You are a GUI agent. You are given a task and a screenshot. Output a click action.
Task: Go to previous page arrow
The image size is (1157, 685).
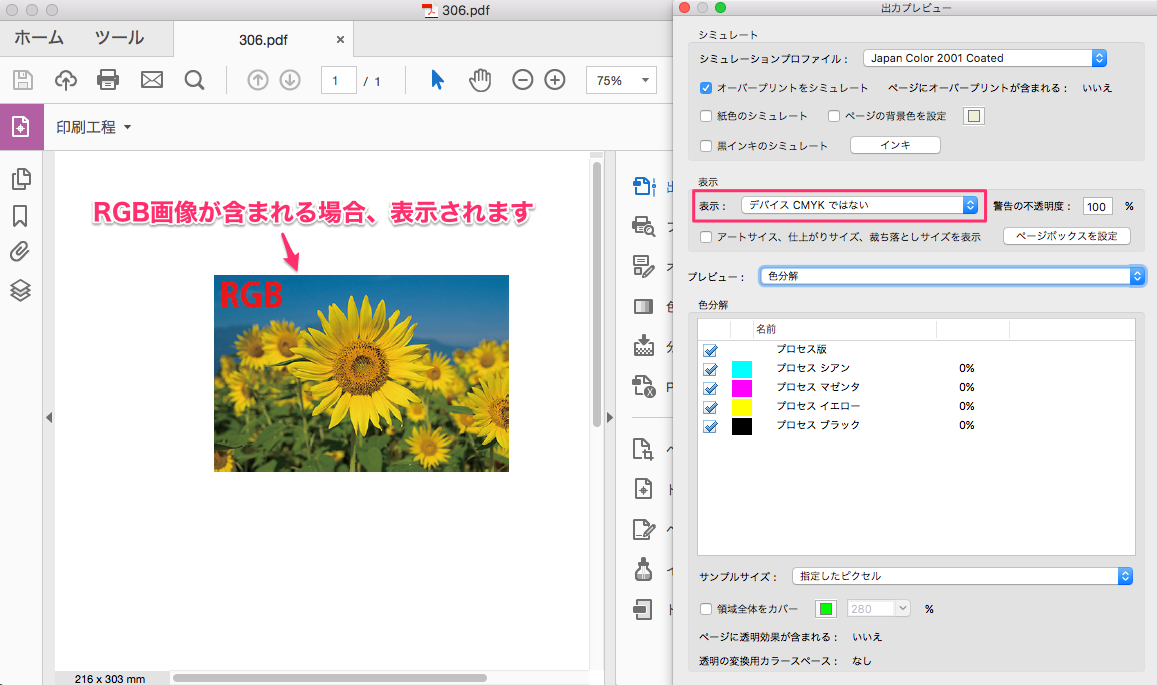coord(258,80)
